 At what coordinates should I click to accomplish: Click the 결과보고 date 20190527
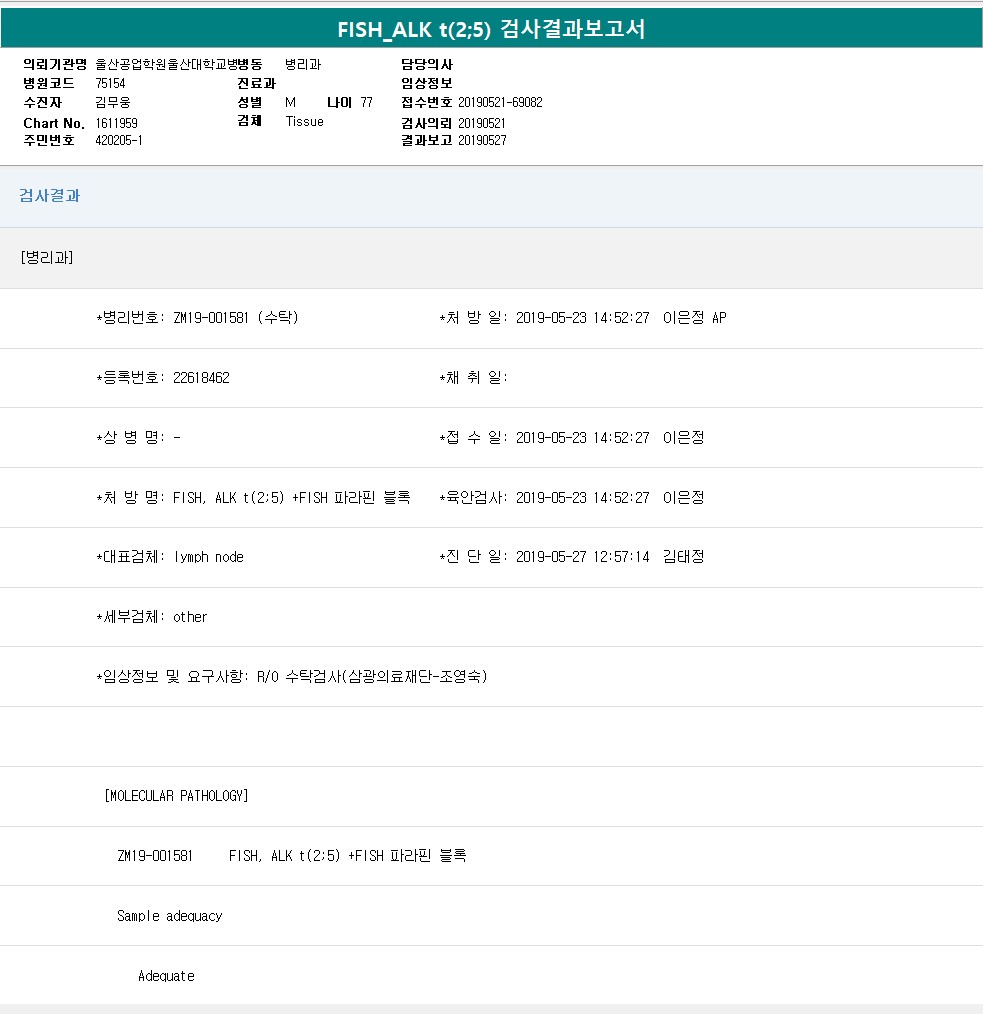click(482, 140)
